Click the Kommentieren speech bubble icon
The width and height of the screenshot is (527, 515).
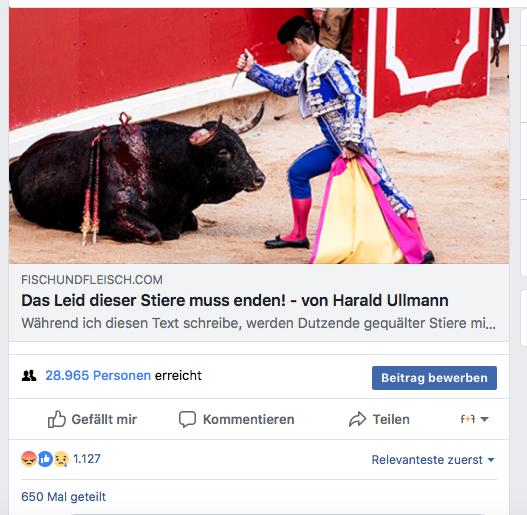coord(187,419)
